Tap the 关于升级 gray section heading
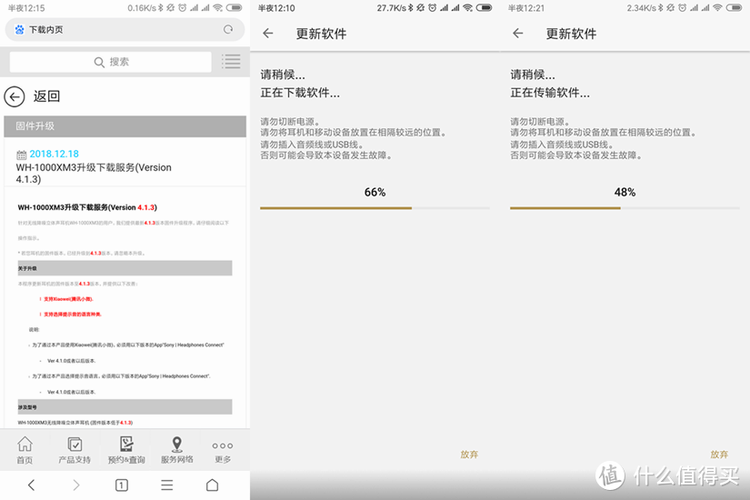Viewport: 750px width, 500px height. (125, 268)
